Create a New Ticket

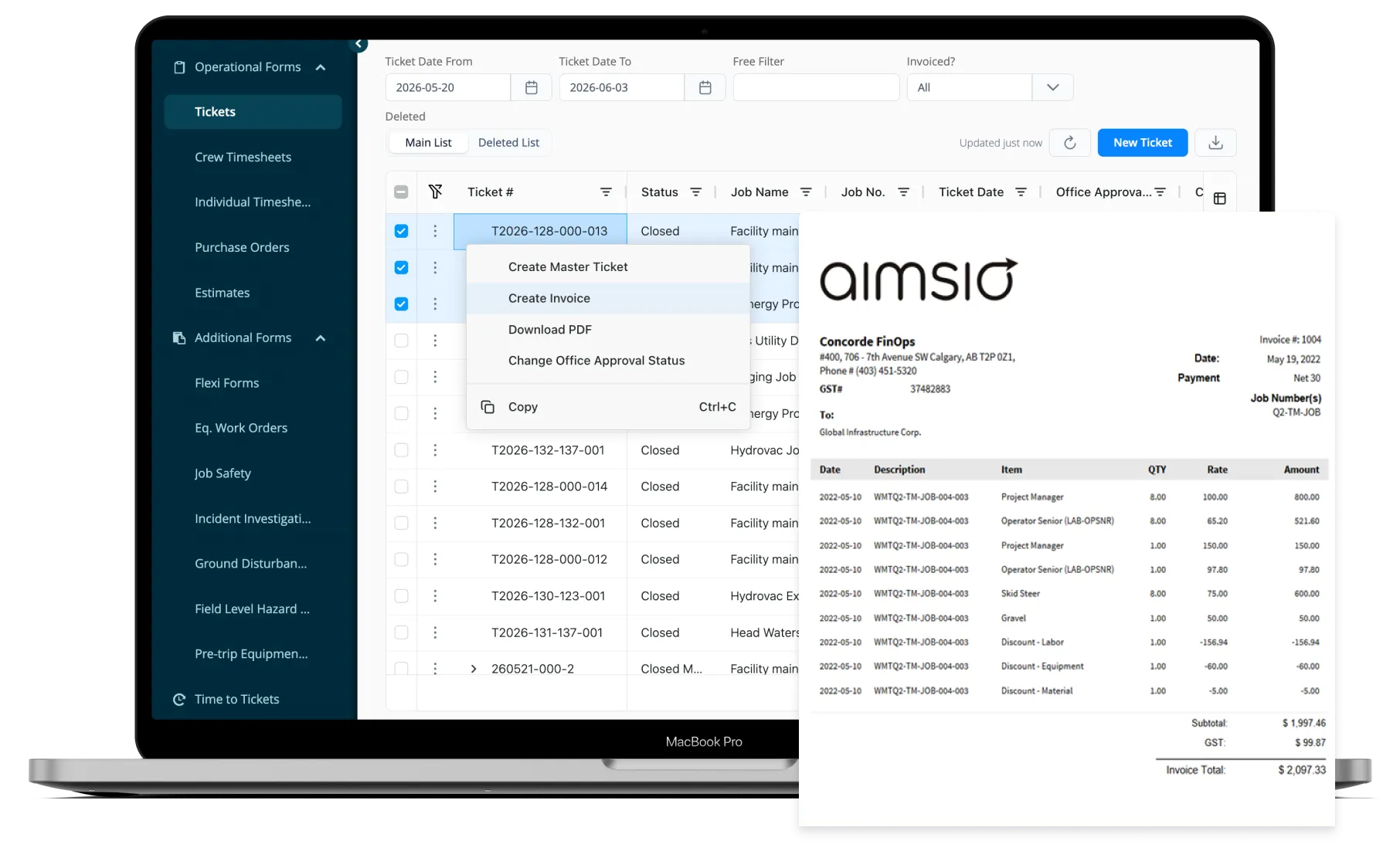click(x=1143, y=143)
